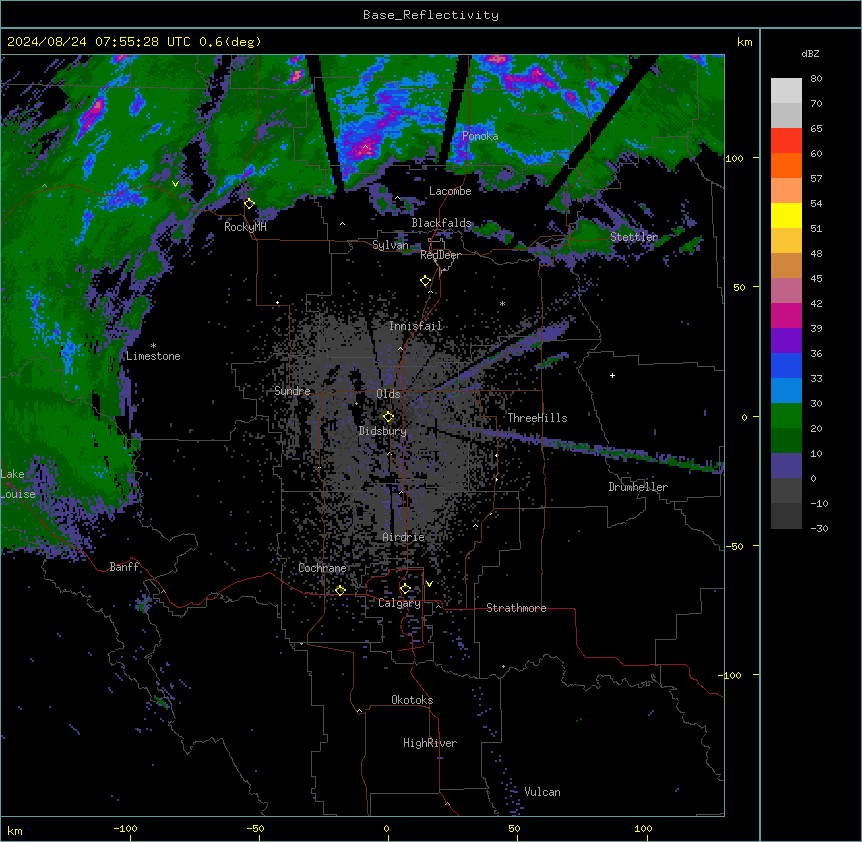Select the white plus marker north of Drumheller
862x842 pixels.
[612, 375]
